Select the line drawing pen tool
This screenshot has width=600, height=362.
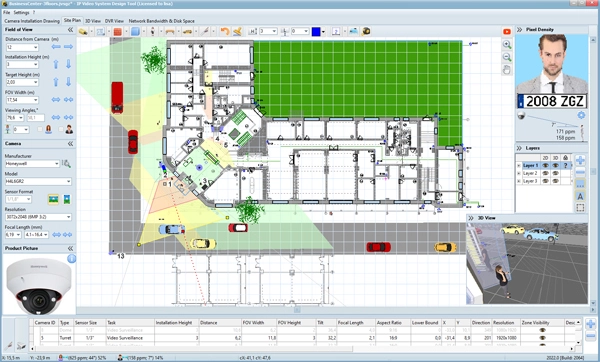(205, 32)
